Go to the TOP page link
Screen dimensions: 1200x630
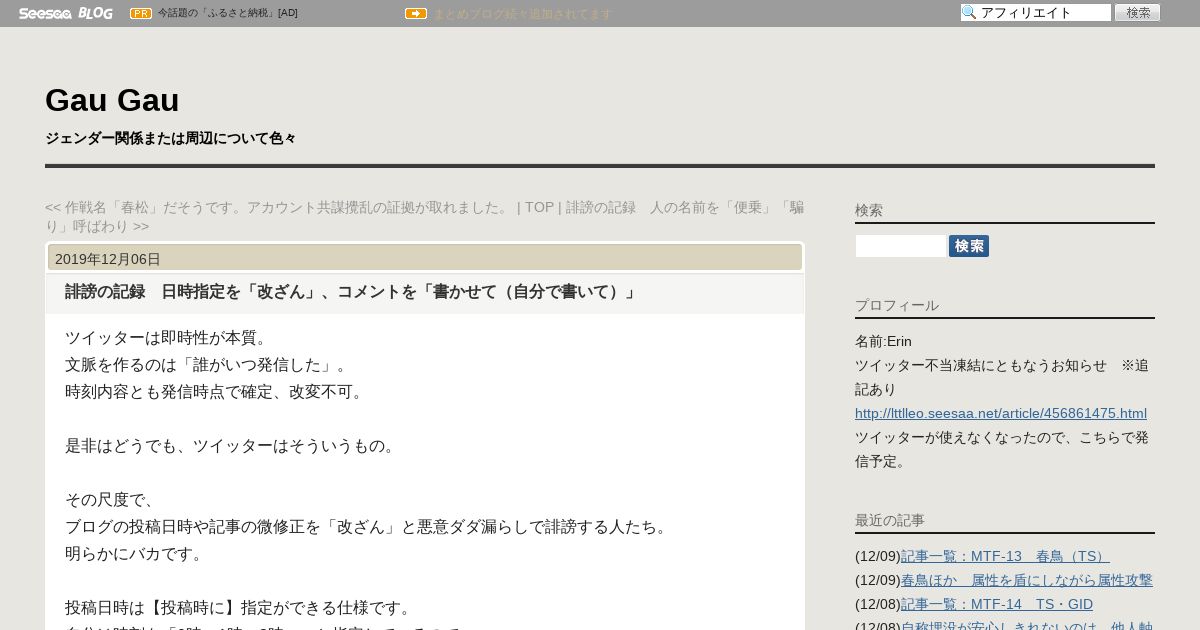(x=539, y=207)
